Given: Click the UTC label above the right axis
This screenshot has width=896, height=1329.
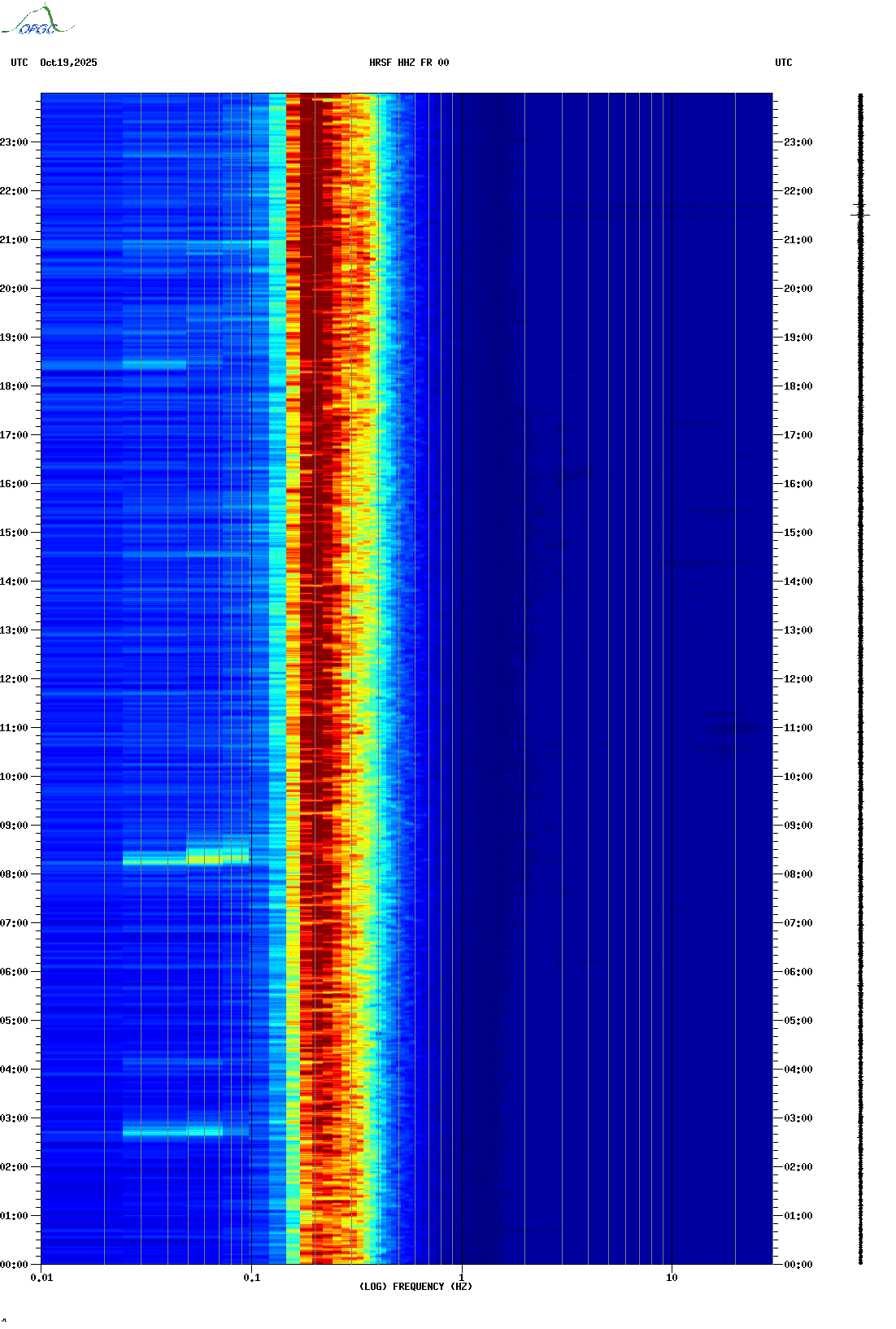Looking at the screenshot, I should (x=784, y=63).
